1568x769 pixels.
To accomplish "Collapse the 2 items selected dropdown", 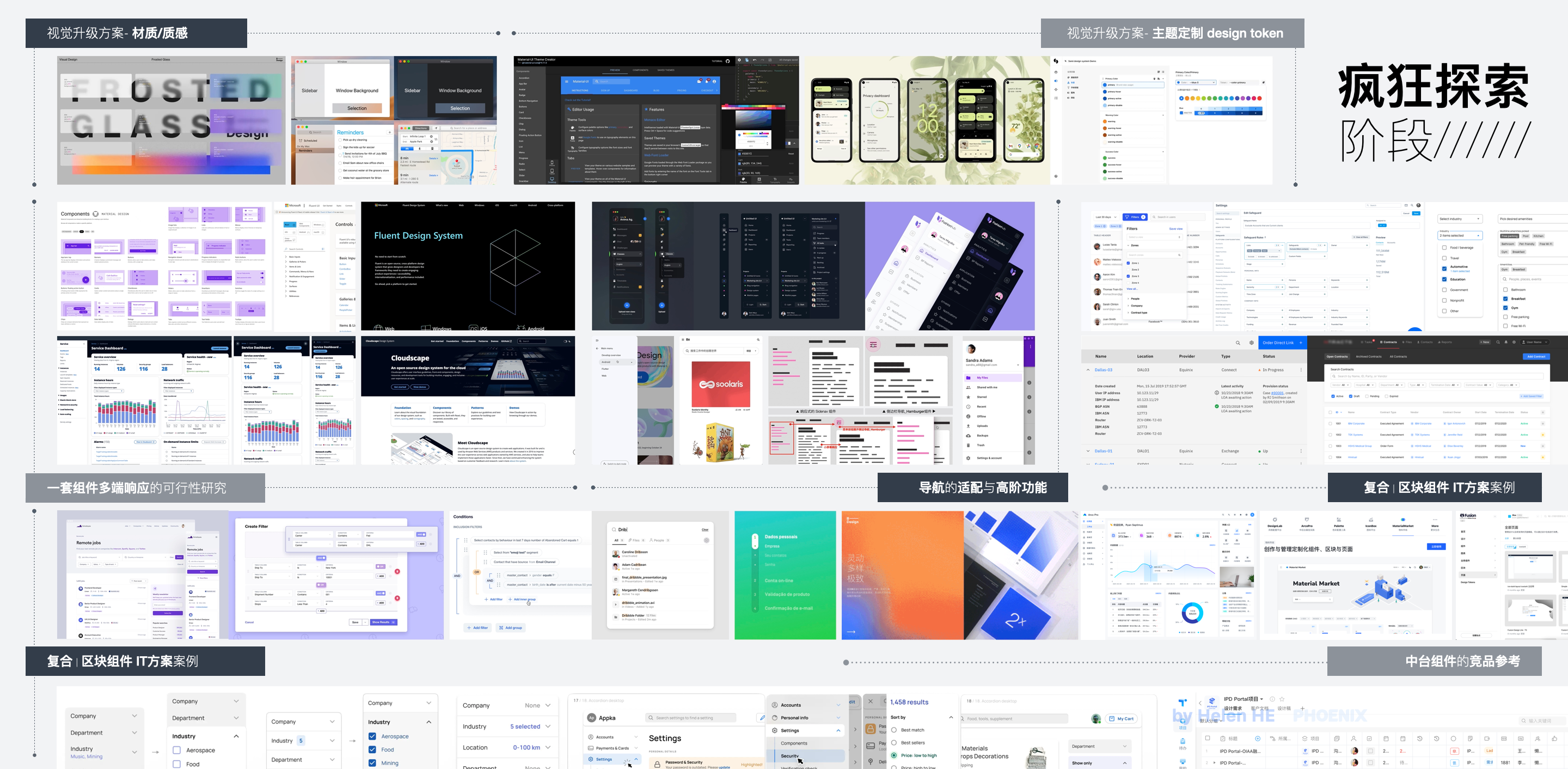I will click(1460, 236).
